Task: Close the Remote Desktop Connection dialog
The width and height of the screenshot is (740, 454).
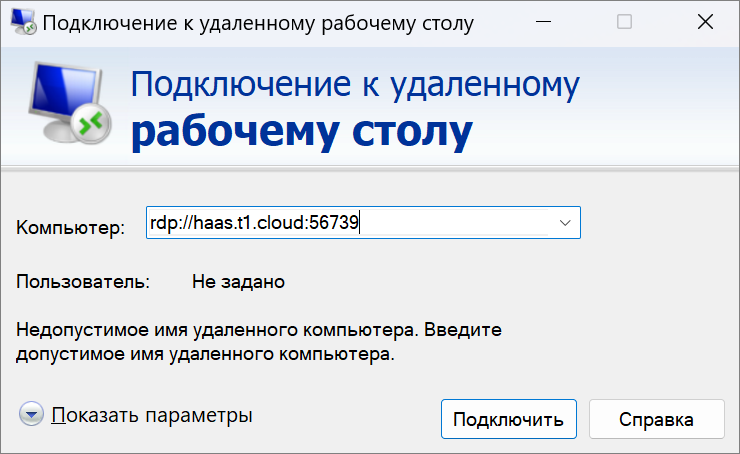Action: coord(706,22)
